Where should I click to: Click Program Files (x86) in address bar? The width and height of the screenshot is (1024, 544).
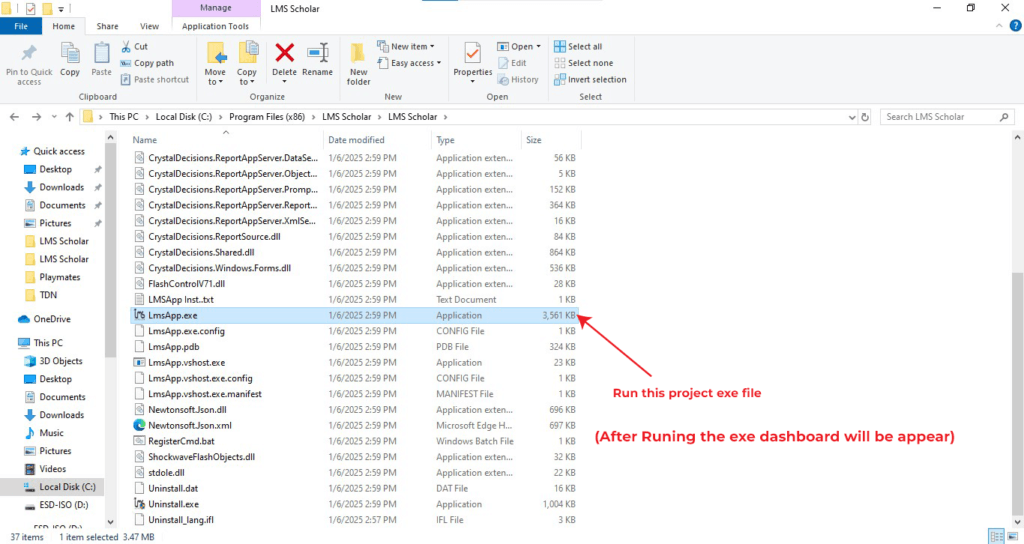click(x=267, y=116)
